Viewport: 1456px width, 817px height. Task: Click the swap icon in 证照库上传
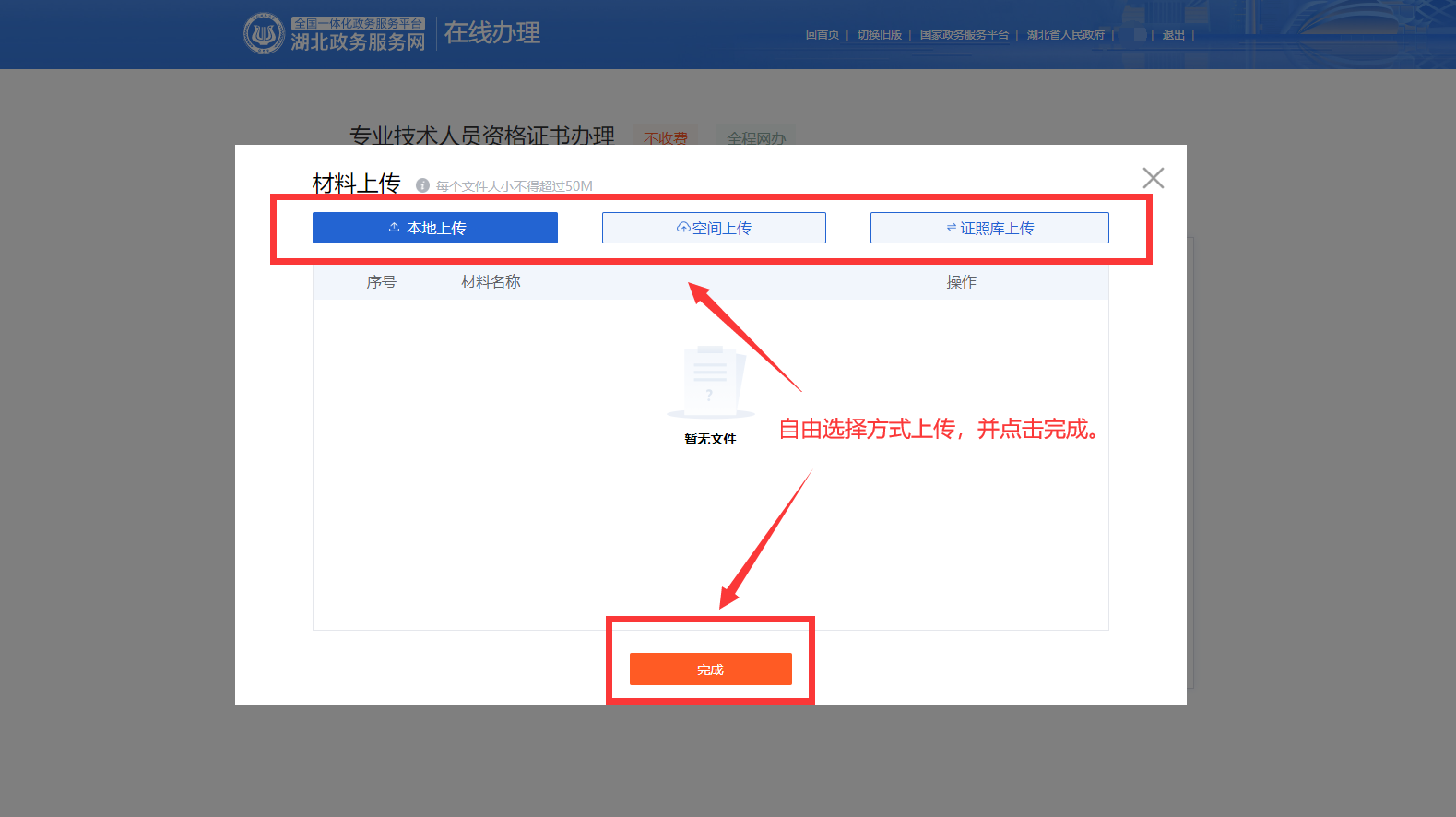pyautogui.click(x=951, y=228)
